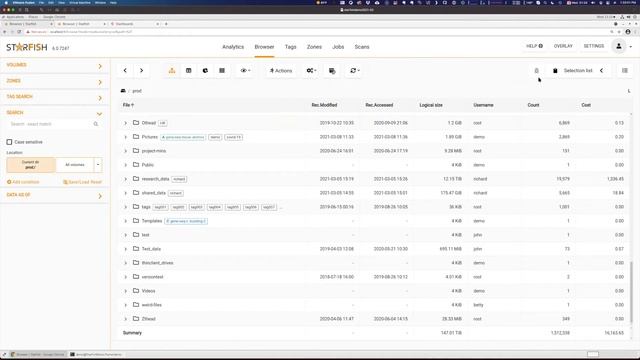Click the richard tag on research_data
640x360 pixels.
point(179,179)
